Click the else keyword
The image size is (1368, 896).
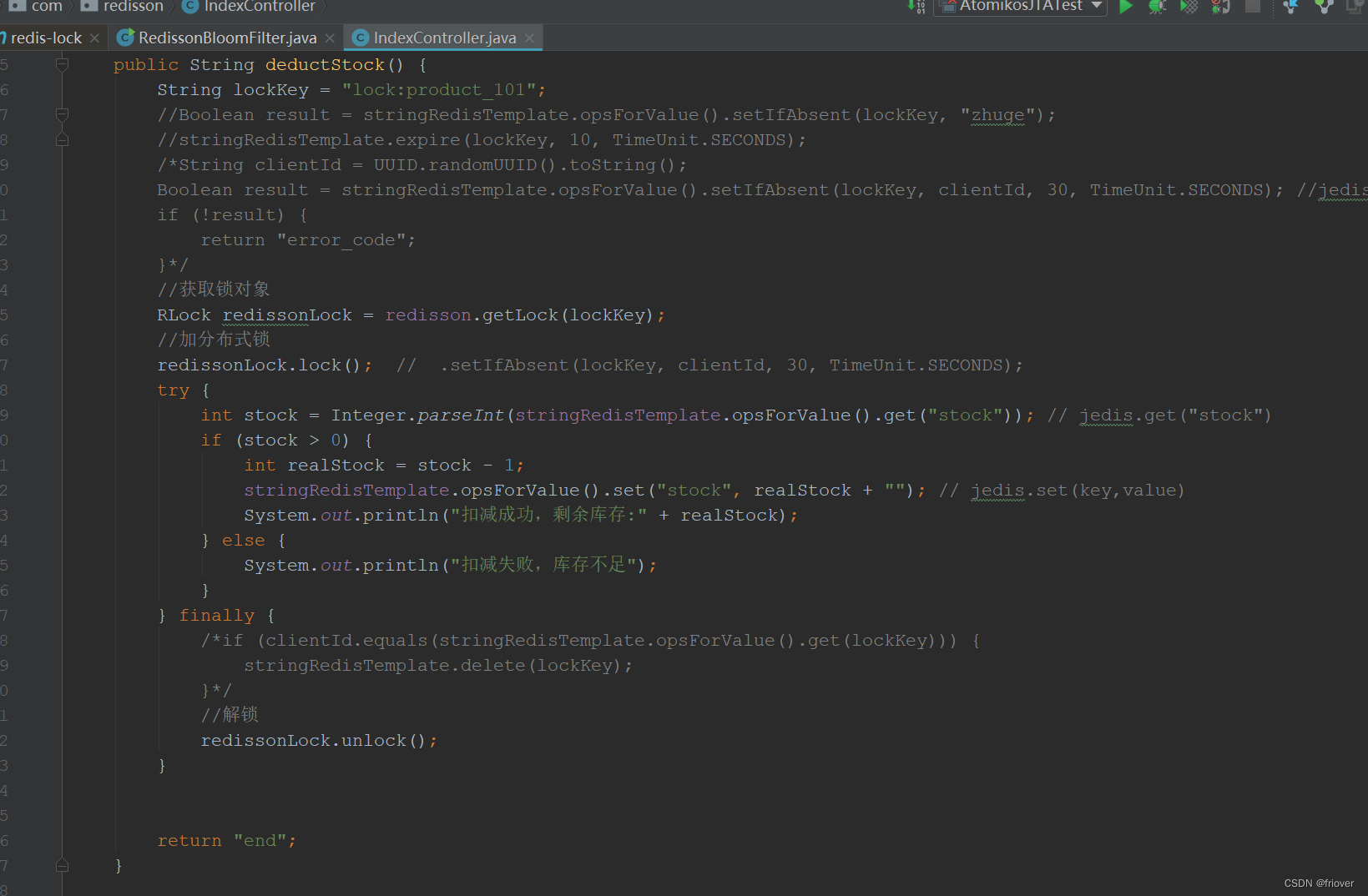click(244, 540)
